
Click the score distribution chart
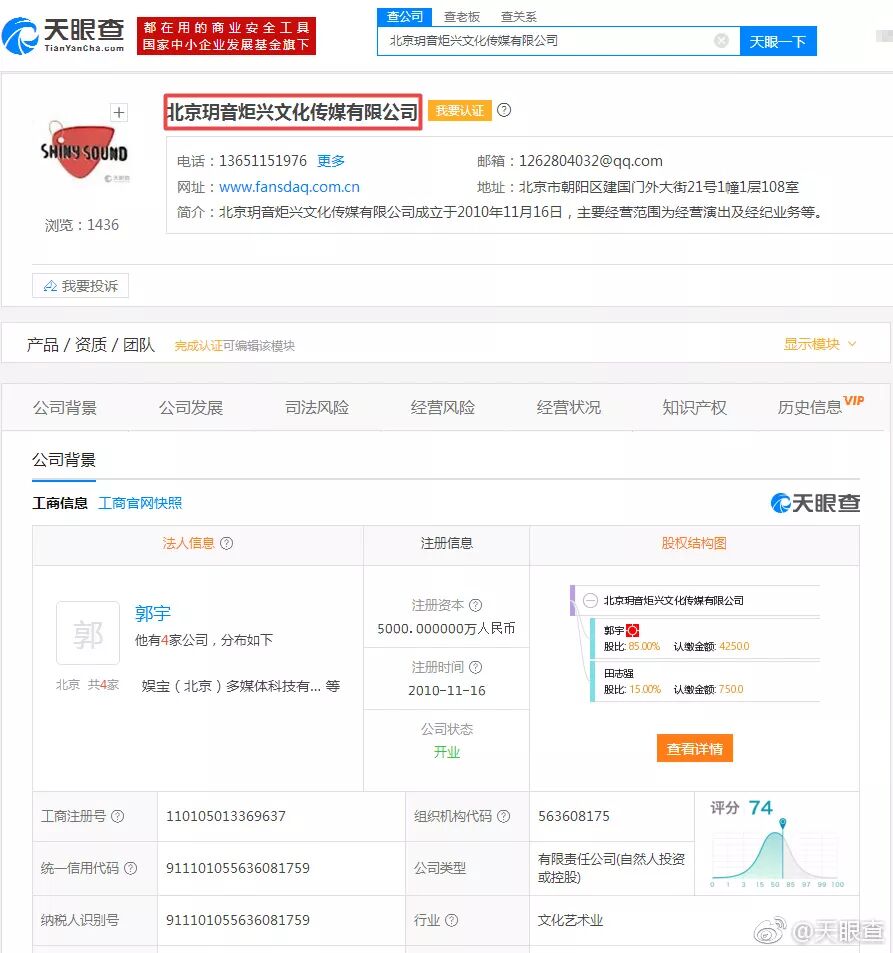pyautogui.click(x=778, y=853)
